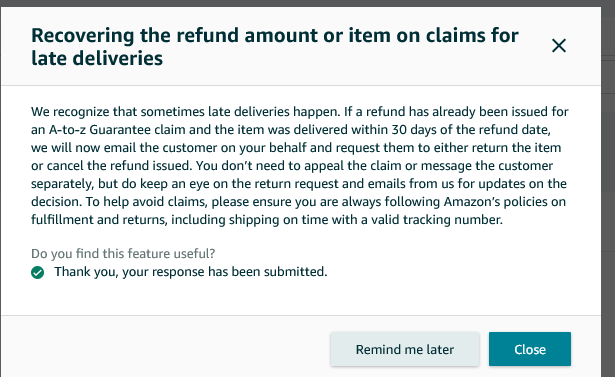The width and height of the screenshot is (615, 377).
Task: Dismiss the dialog with the X icon
Action: point(559,46)
